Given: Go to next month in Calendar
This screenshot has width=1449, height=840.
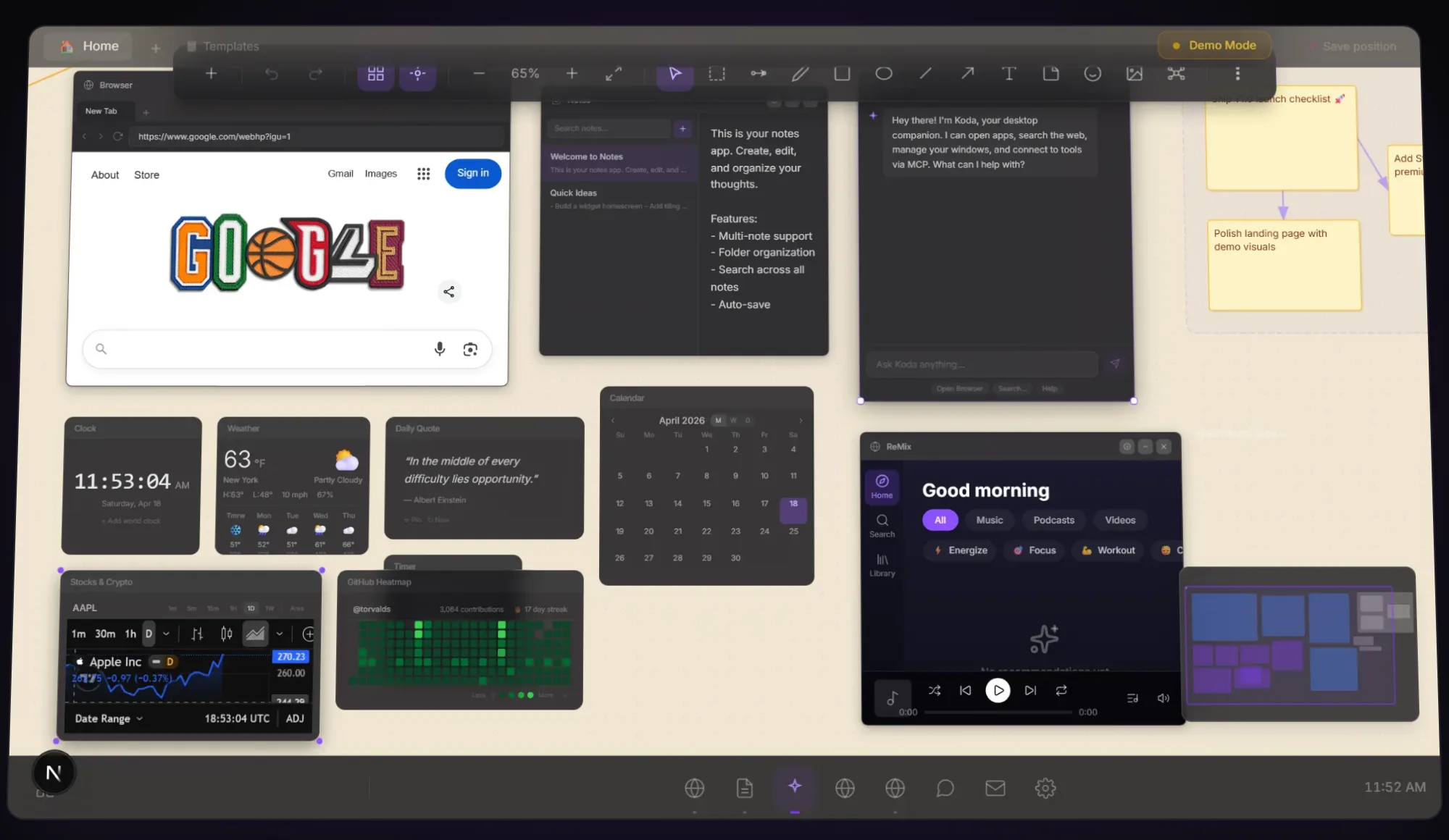Looking at the screenshot, I should tap(801, 420).
